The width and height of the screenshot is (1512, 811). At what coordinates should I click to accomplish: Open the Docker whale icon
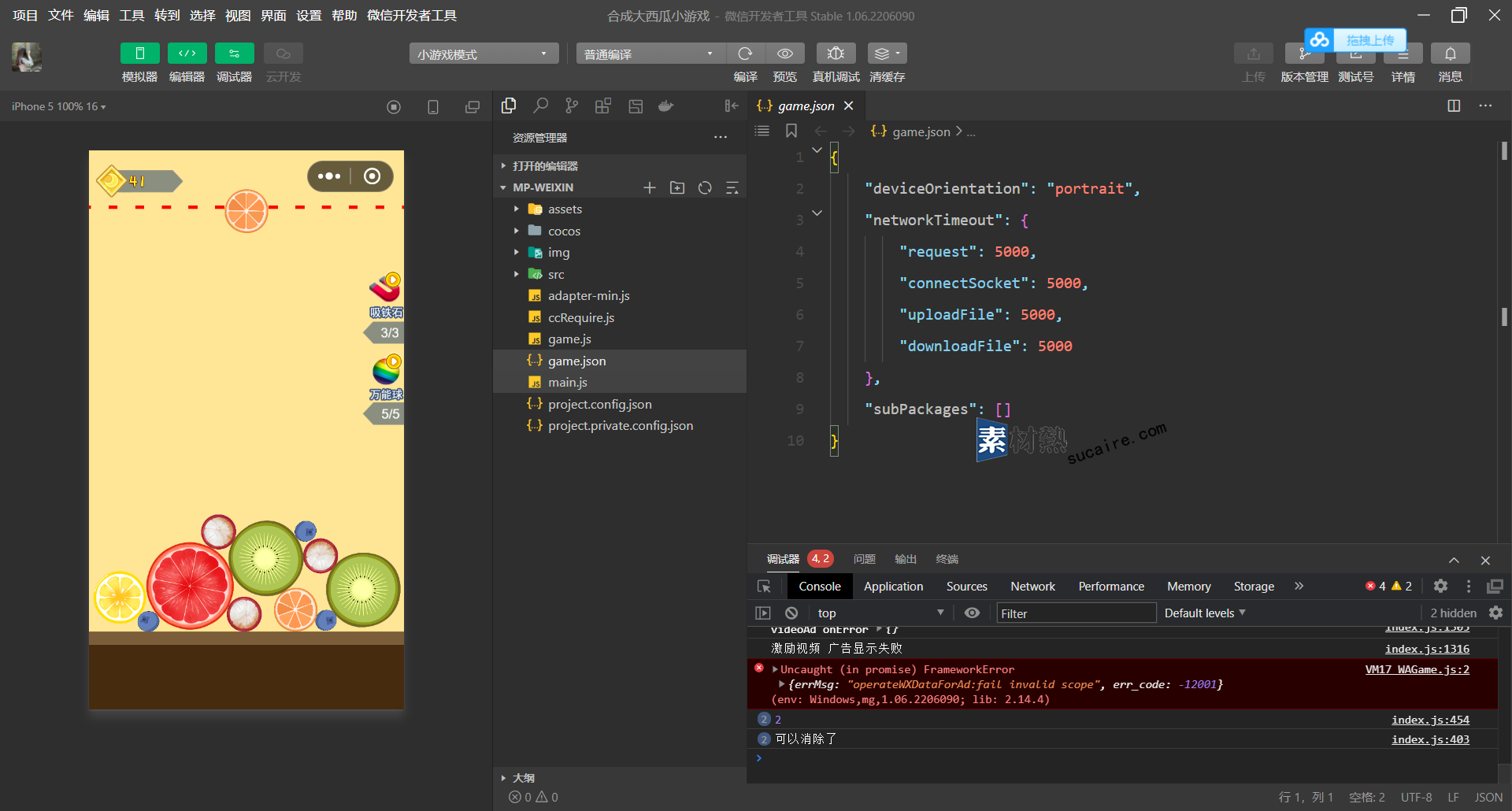(x=666, y=106)
